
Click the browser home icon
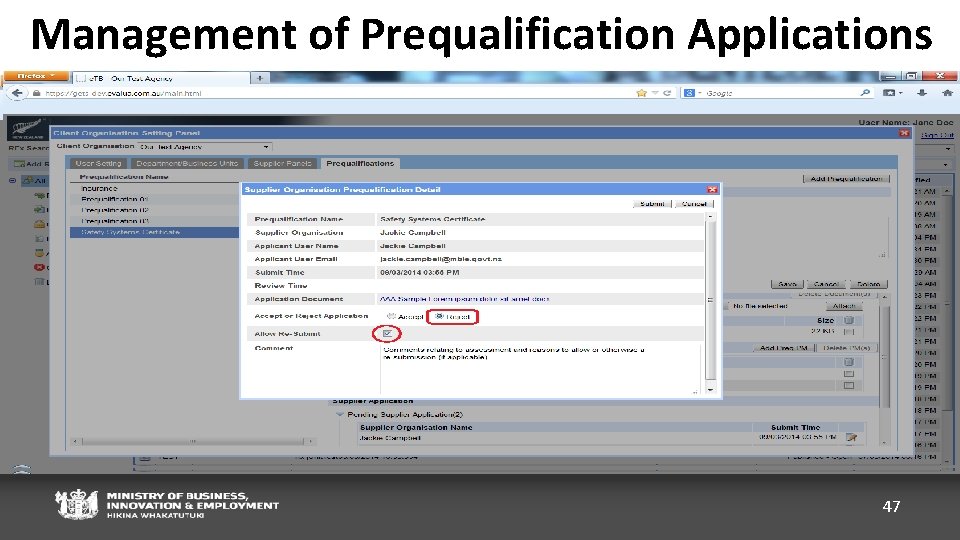(x=947, y=93)
